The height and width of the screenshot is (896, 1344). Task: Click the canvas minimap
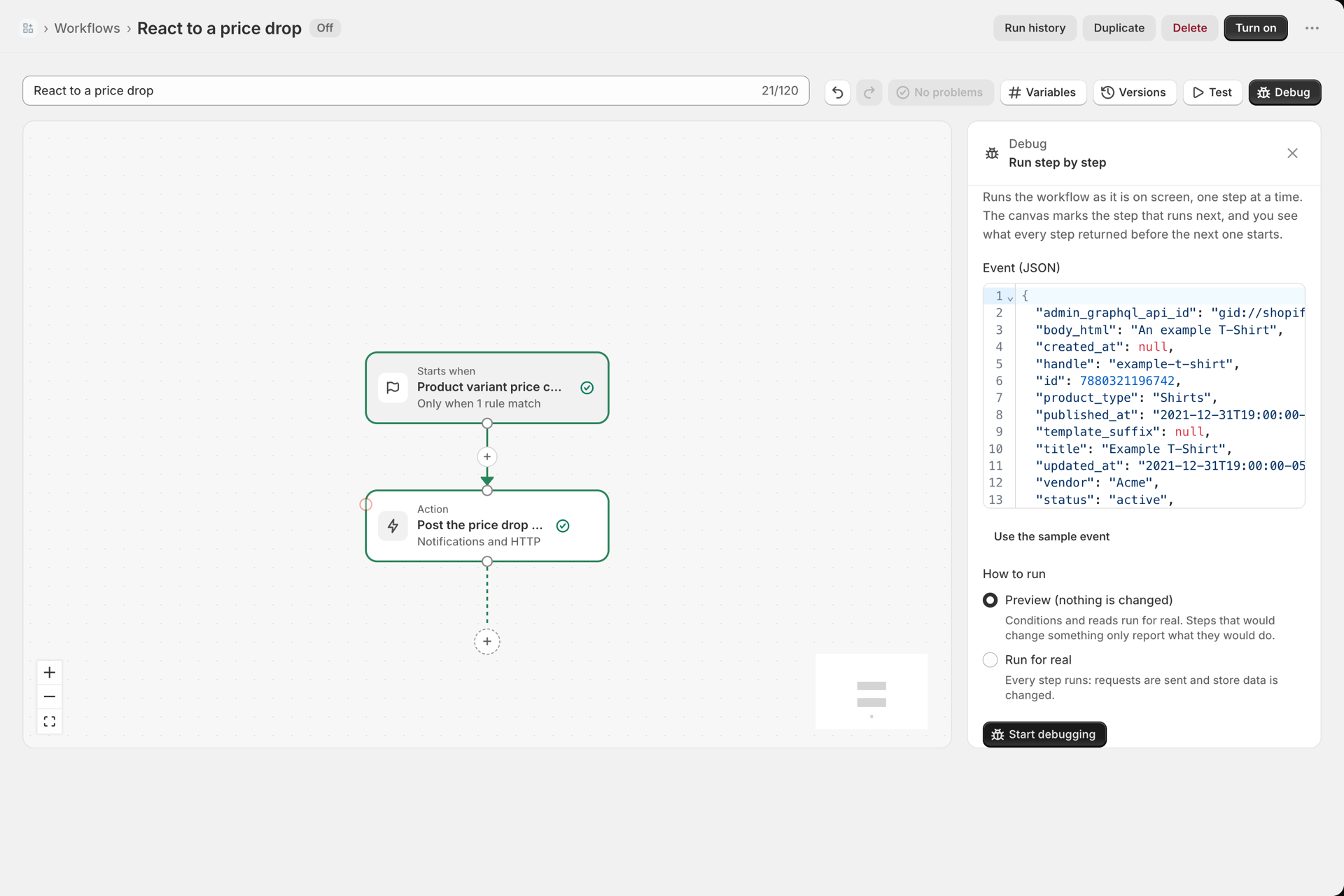871,692
